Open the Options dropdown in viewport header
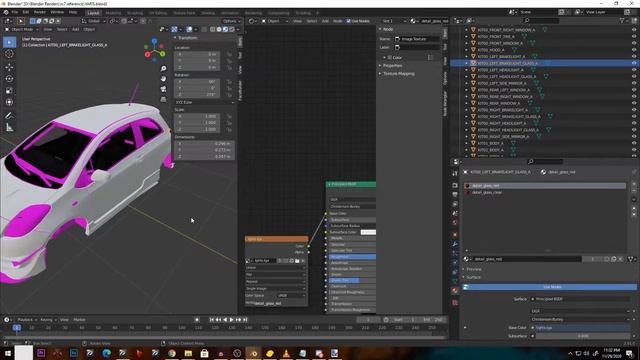 click(231, 21)
